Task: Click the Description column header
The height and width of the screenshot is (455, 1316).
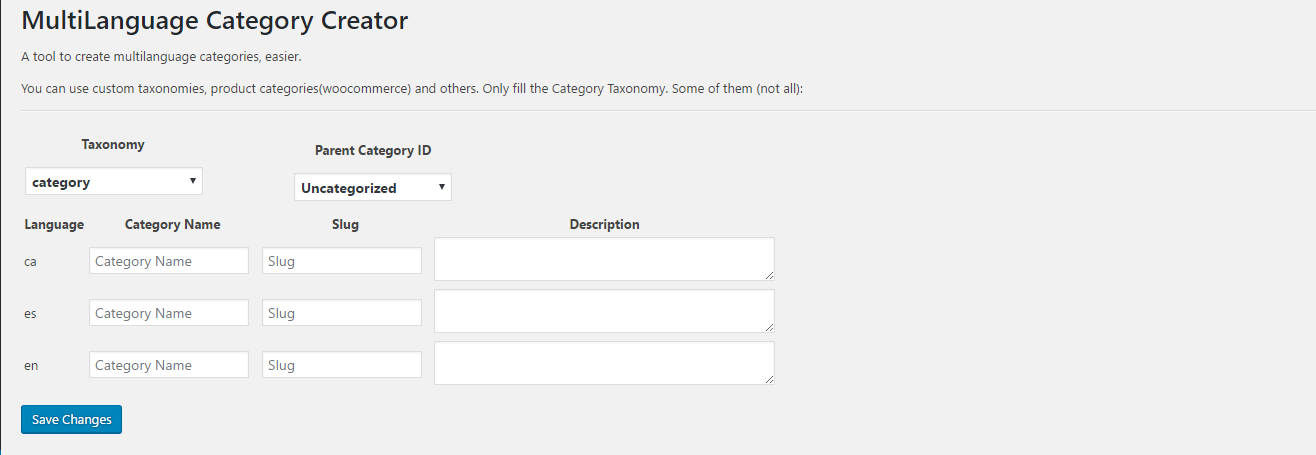Action: (x=604, y=225)
